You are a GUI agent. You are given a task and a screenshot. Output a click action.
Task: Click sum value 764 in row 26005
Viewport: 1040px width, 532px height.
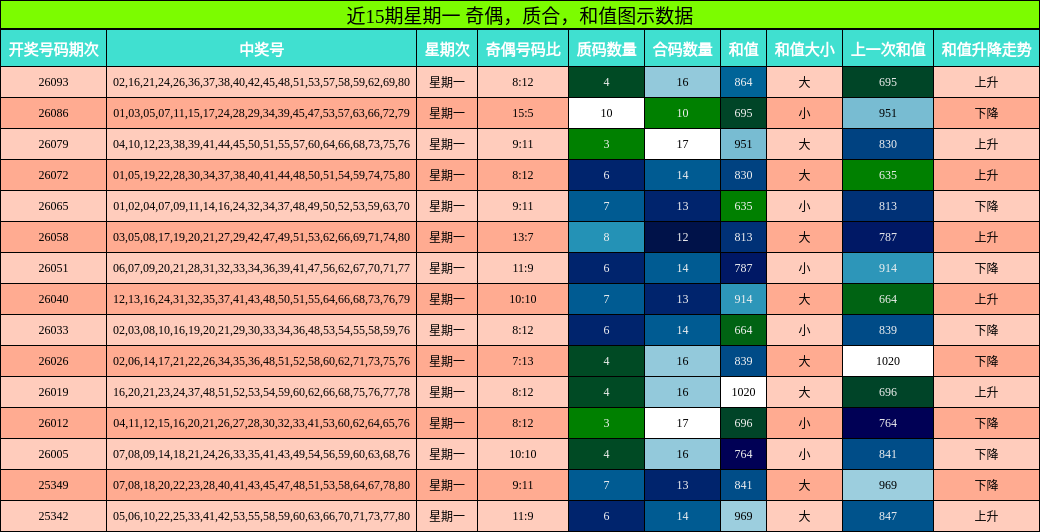tap(744, 454)
